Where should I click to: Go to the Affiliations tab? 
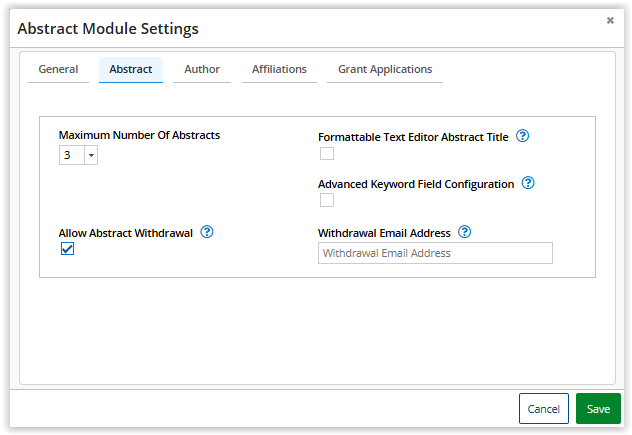pos(279,70)
